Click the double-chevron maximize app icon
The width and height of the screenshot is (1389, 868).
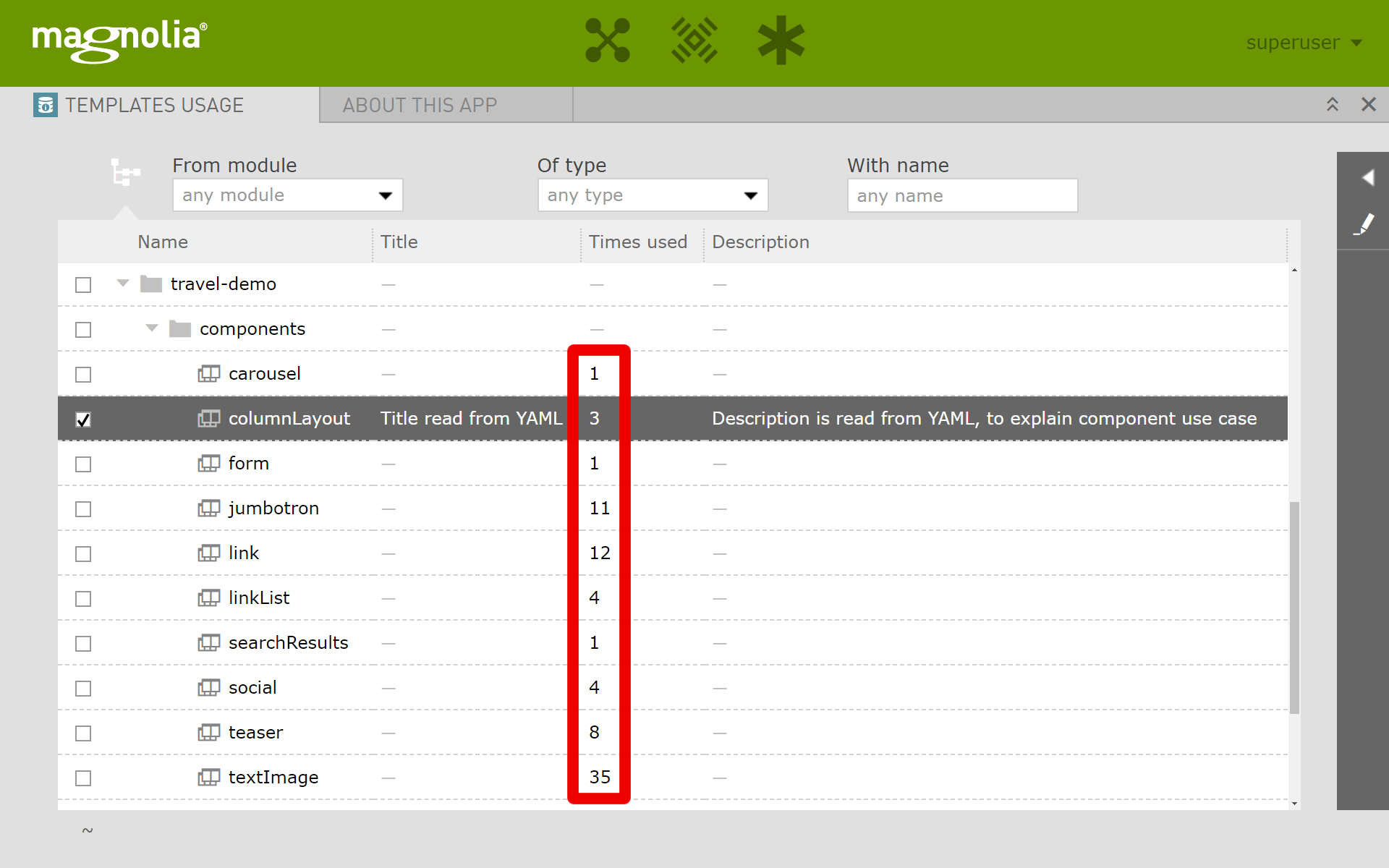point(1332,105)
